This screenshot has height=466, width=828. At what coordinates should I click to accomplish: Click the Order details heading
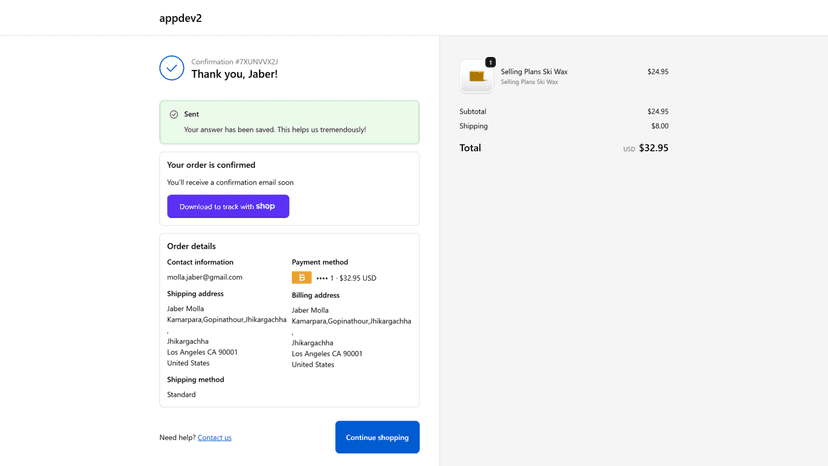[191, 246]
